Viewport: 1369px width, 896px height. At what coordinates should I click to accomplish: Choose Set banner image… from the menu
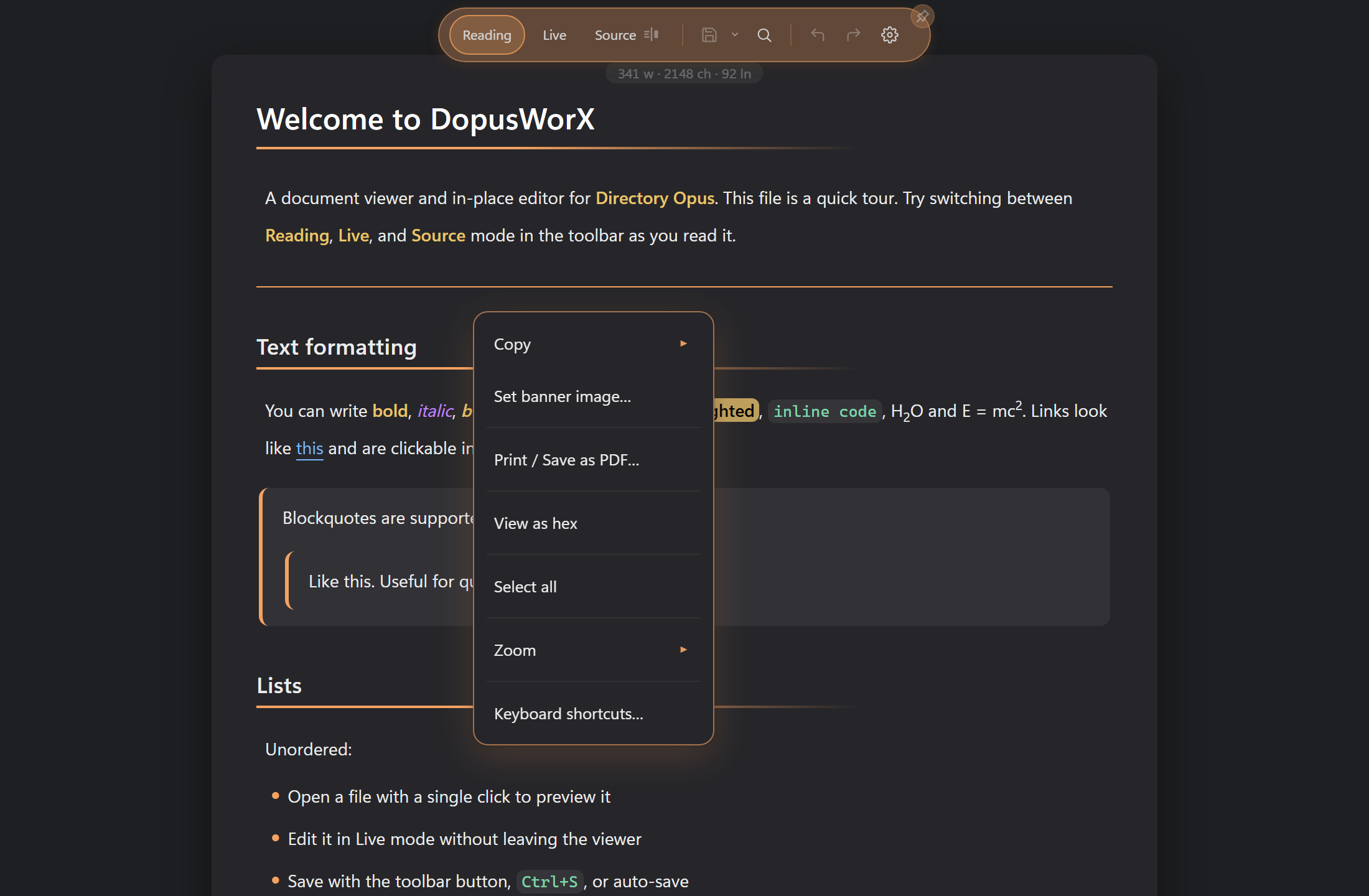point(593,396)
